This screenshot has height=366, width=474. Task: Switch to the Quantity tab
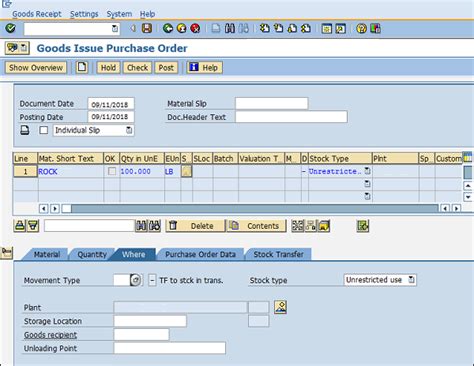[x=92, y=254]
